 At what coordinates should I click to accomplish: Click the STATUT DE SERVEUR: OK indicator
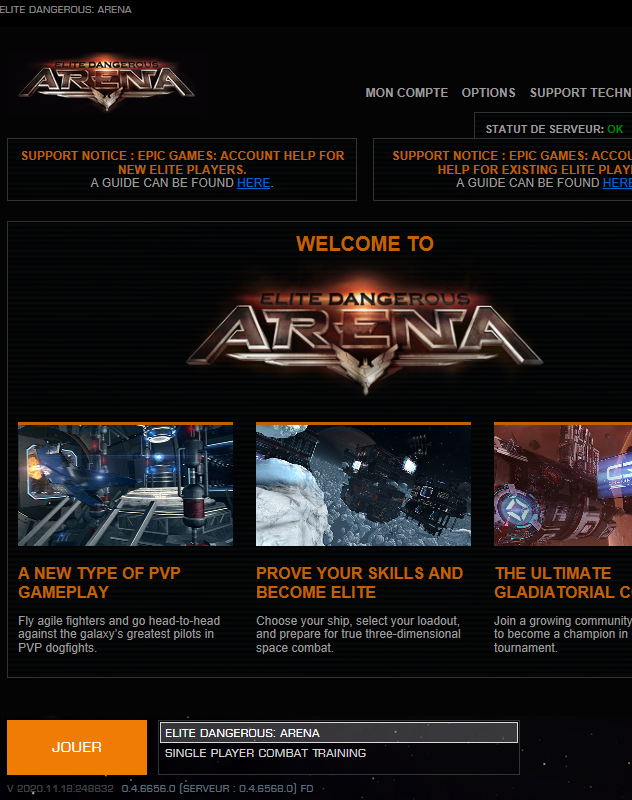(554, 129)
